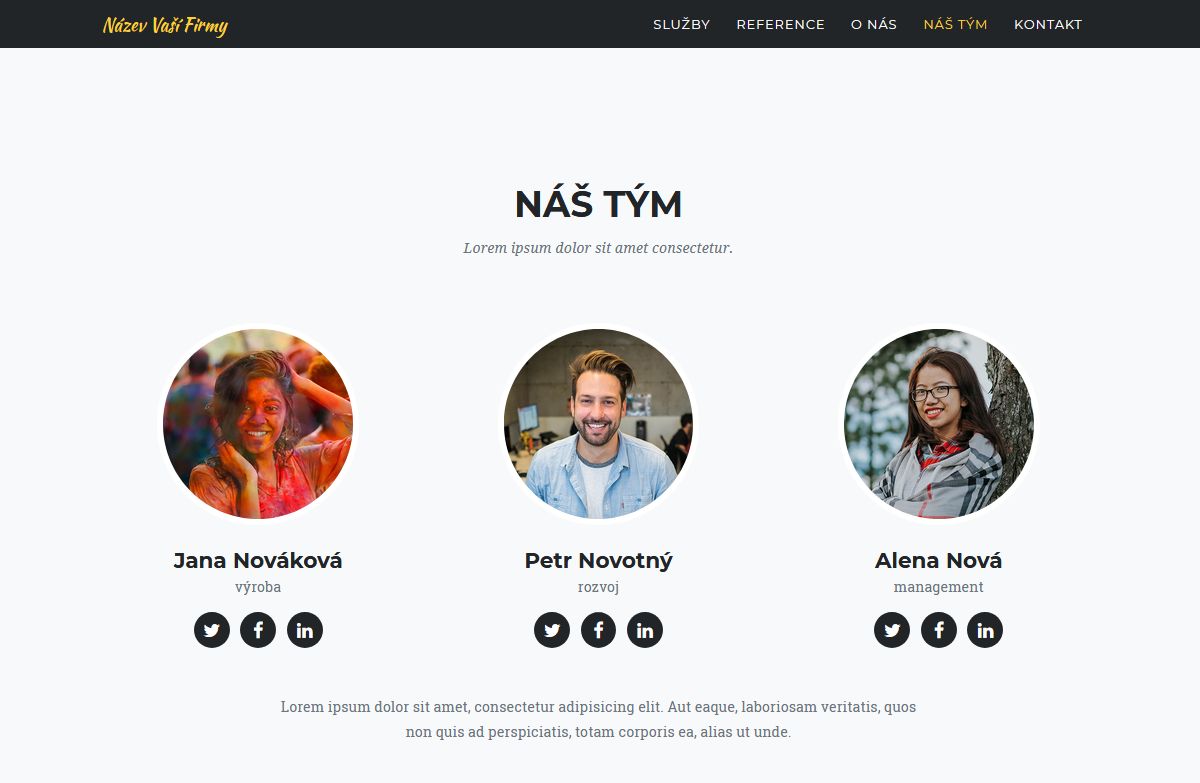Click Alena Nová's round portrait photo
Screen dimensions: 1200x783
tap(939, 424)
